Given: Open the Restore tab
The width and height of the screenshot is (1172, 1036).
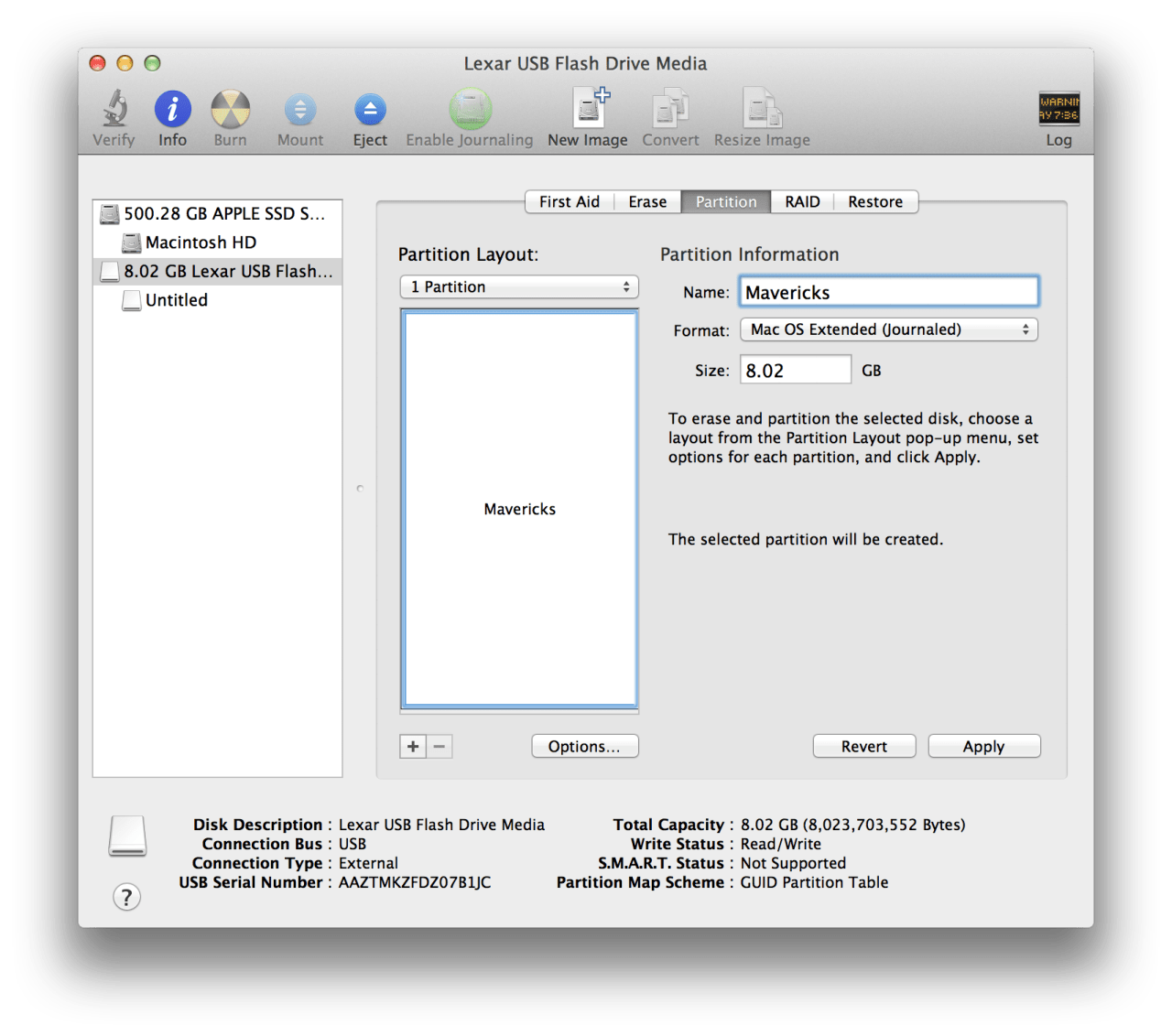Looking at the screenshot, I should 874,202.
